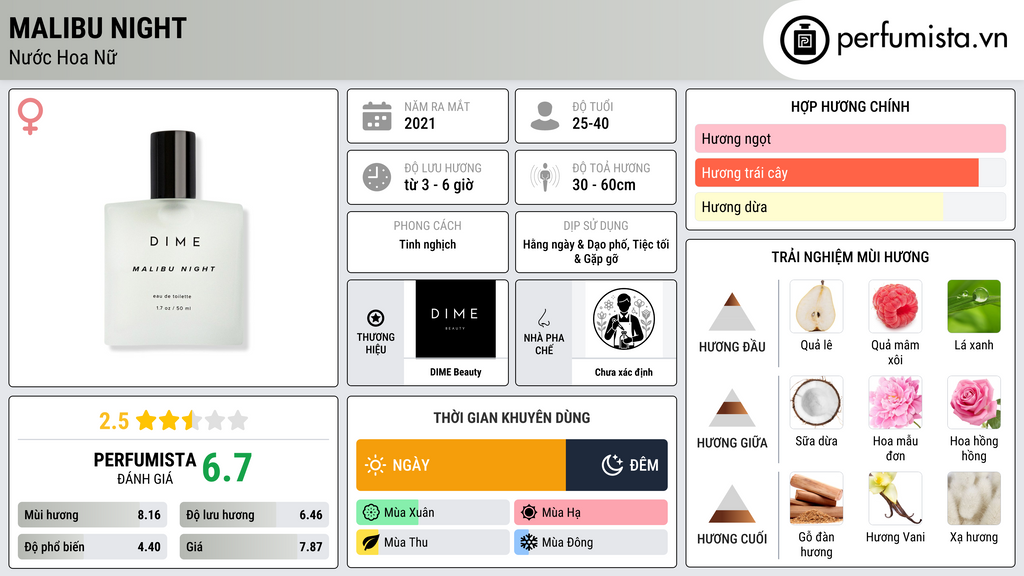Click the DIME Beauty black logo image
1024x576 pixels.
455,319
